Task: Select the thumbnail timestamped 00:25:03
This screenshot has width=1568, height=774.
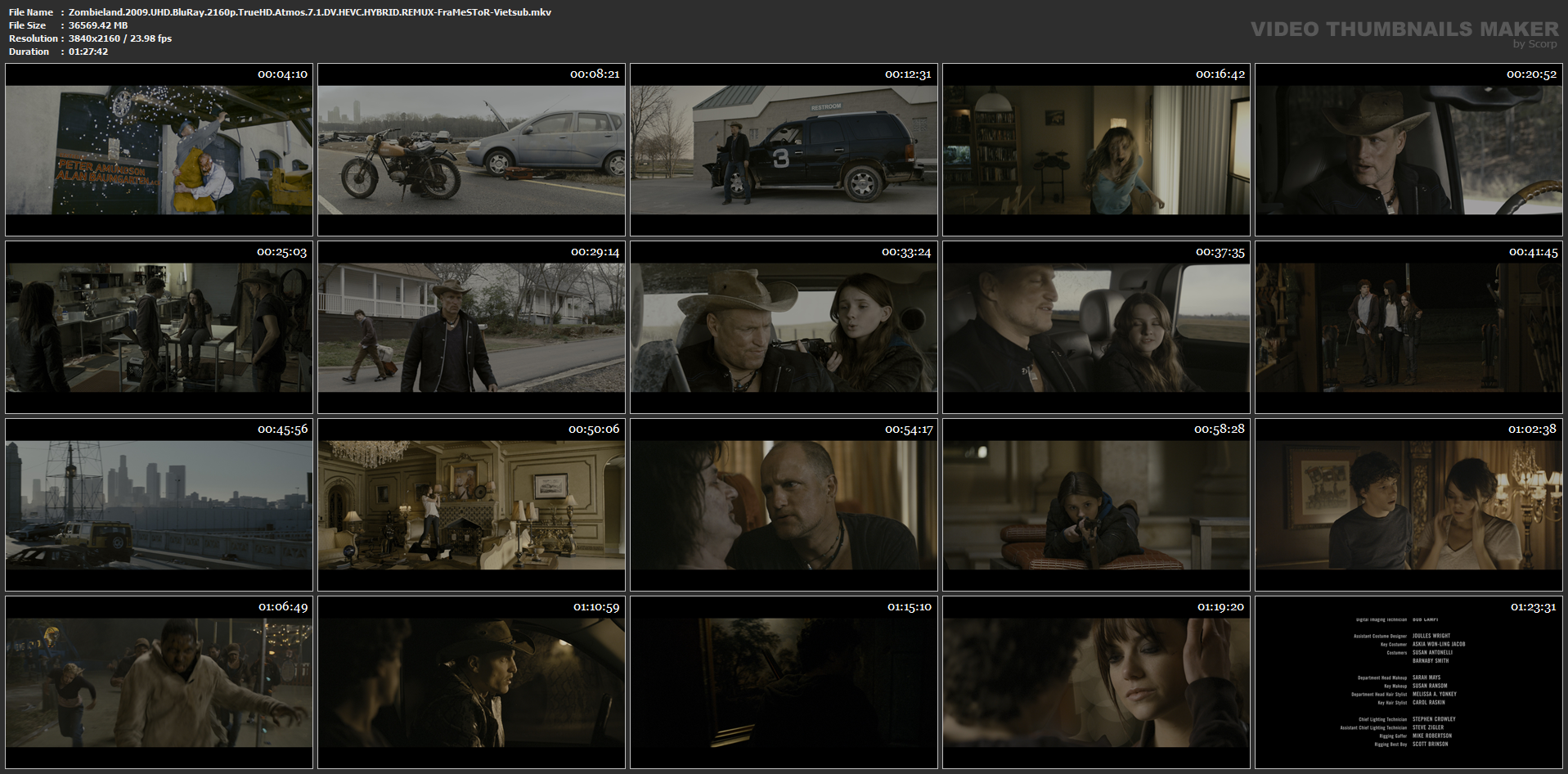Action: tap(159, 327)
